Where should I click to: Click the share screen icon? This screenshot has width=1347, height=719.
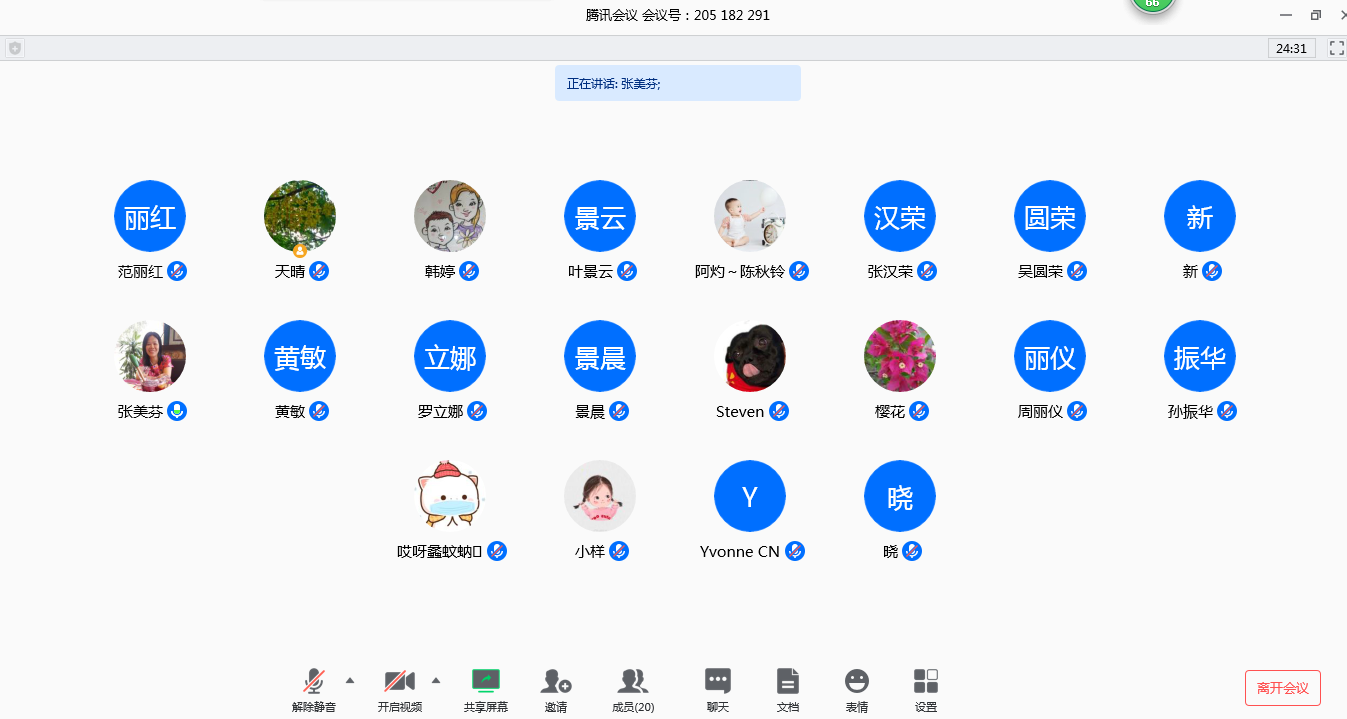[x=485, y=682]
